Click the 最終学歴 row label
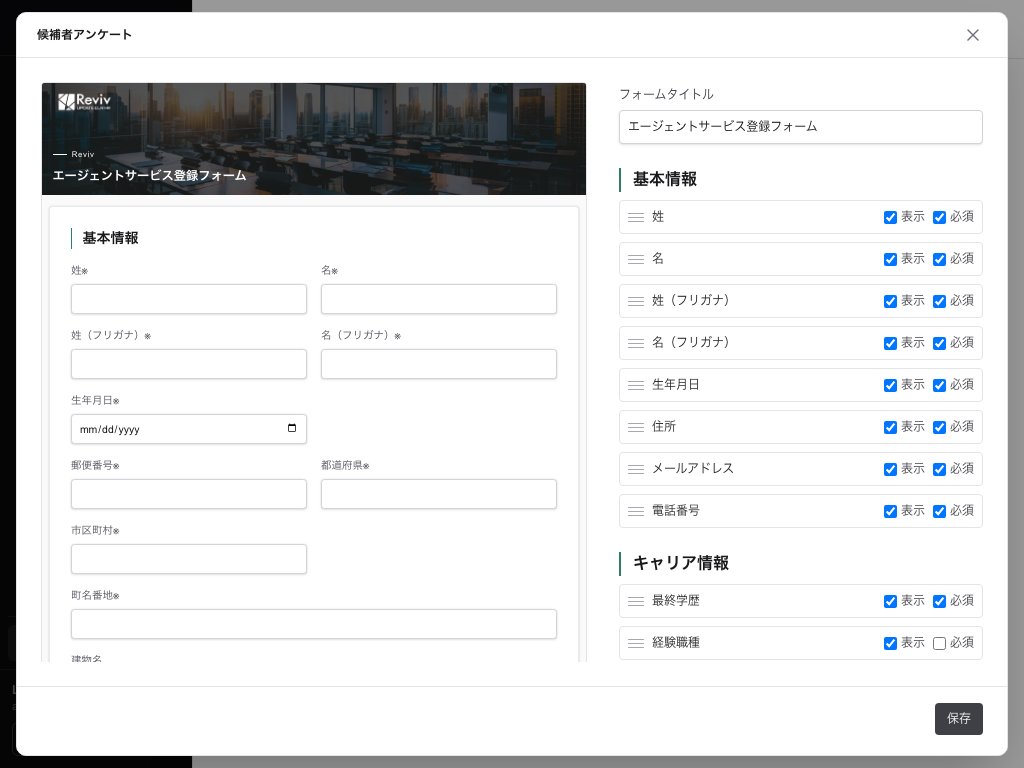Viewport: 1024px width, 768px height. coord(676,601)
